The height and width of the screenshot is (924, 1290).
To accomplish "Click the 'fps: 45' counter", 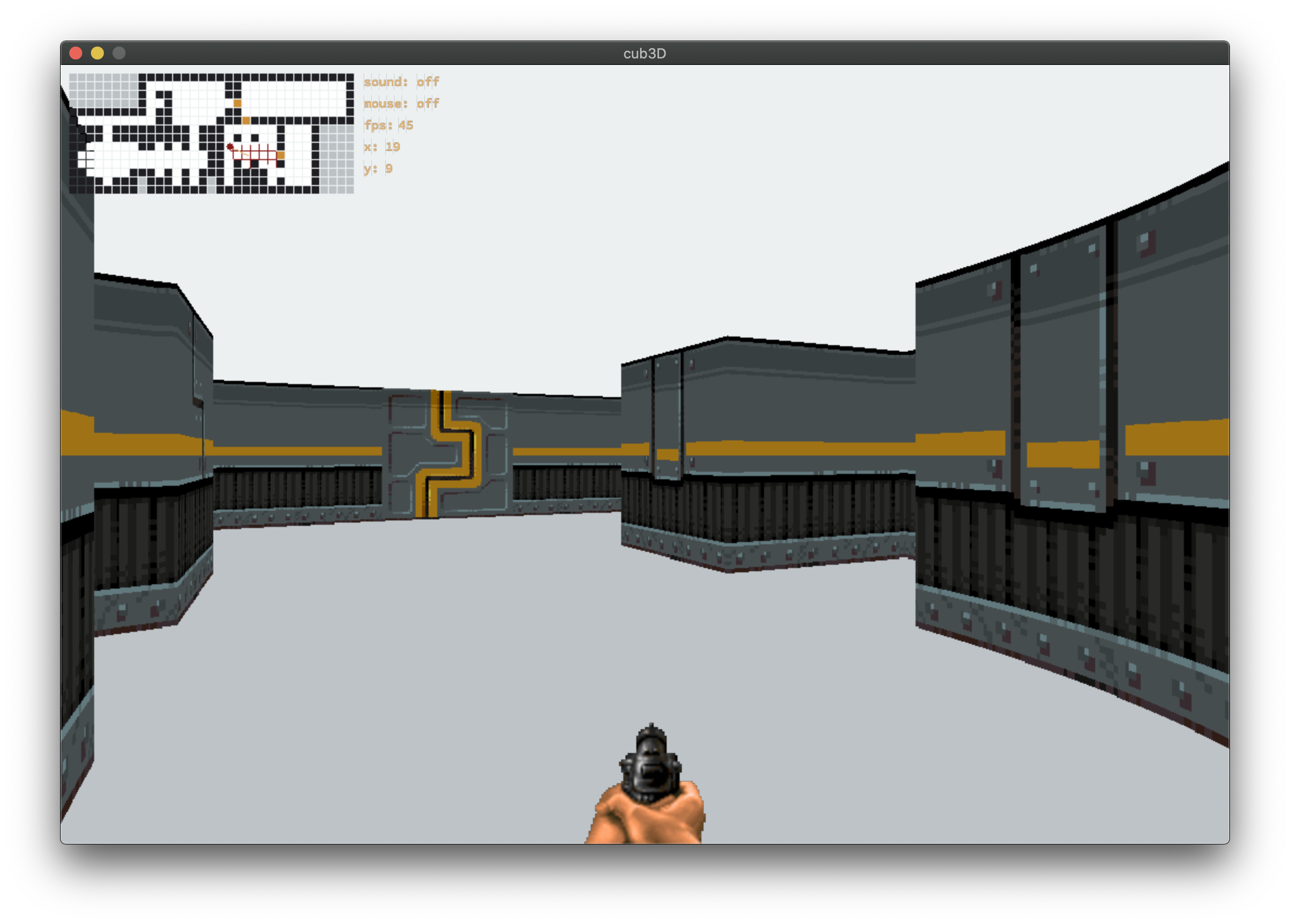I will (x=389, y=125).
